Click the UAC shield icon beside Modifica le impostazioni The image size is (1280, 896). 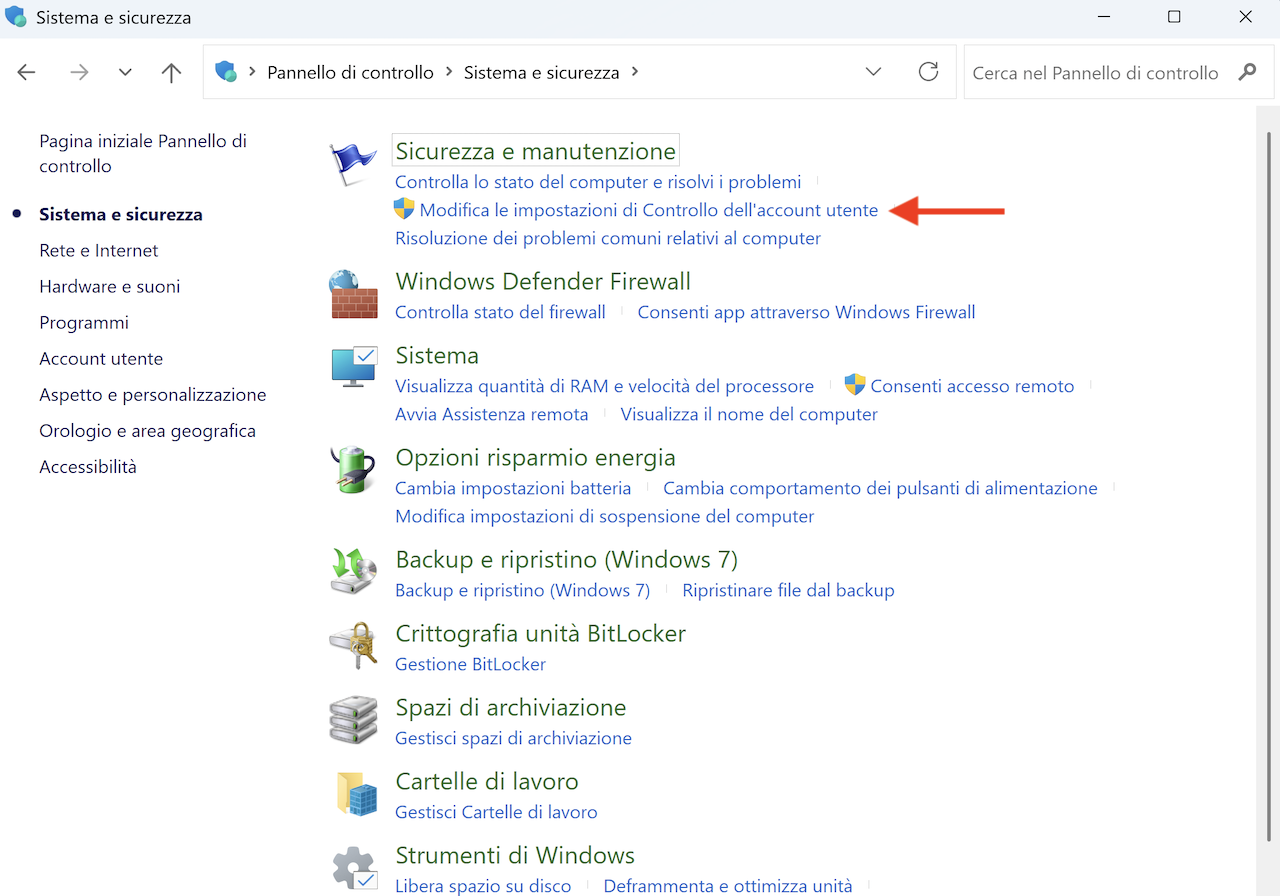pyautogui.click(x=404, y=209)
